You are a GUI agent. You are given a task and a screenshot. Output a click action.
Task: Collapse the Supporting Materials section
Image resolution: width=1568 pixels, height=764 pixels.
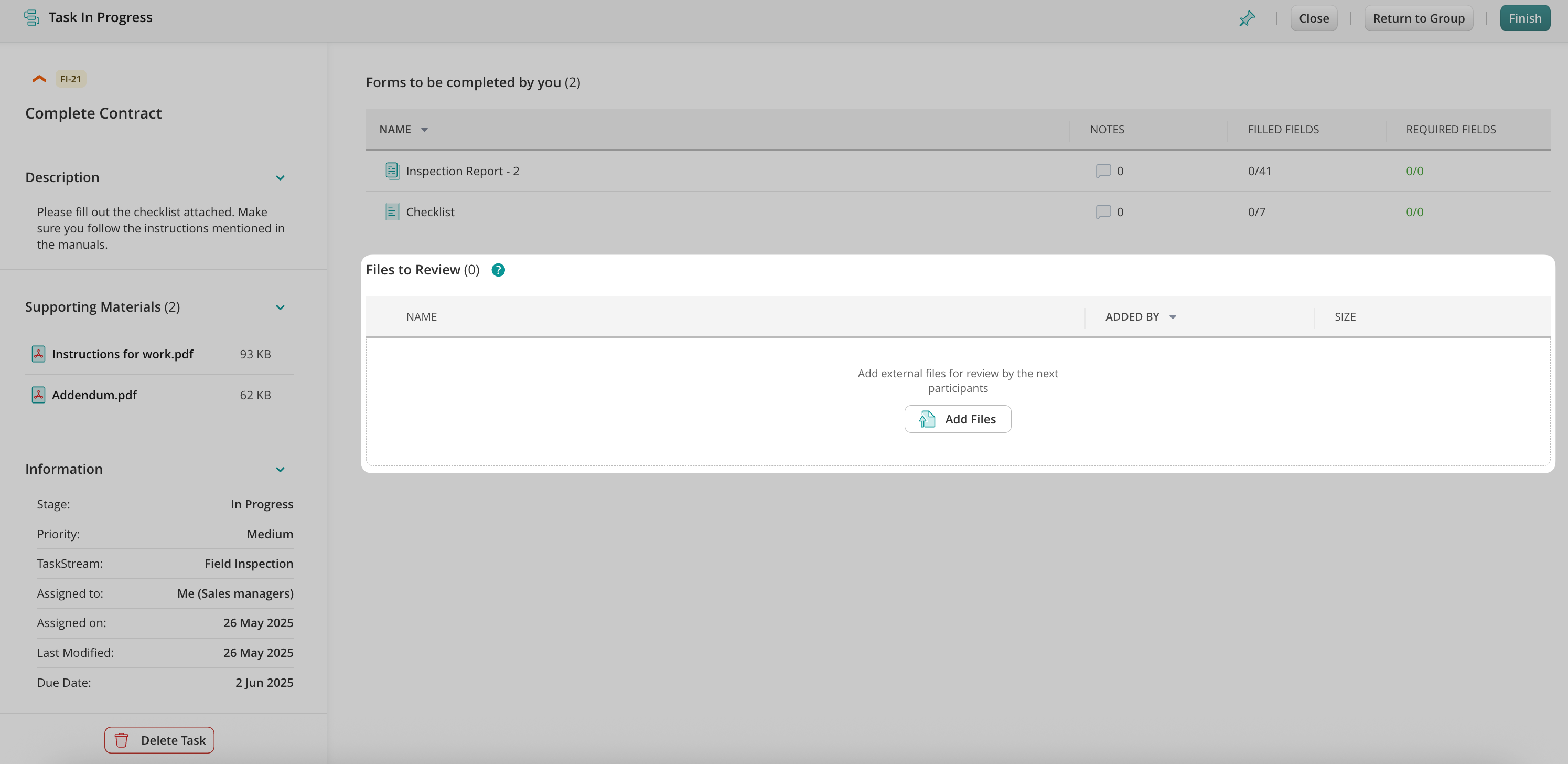click(x=280, y=307)
